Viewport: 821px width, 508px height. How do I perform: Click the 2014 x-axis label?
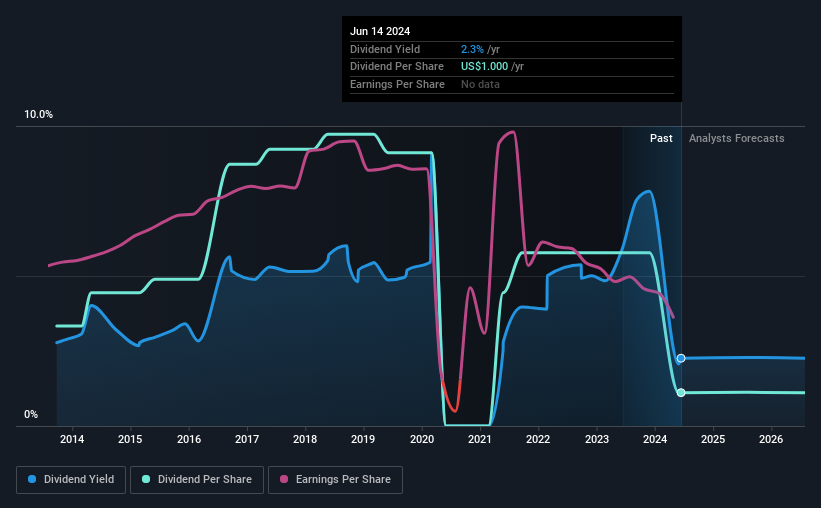click(72, 439)
